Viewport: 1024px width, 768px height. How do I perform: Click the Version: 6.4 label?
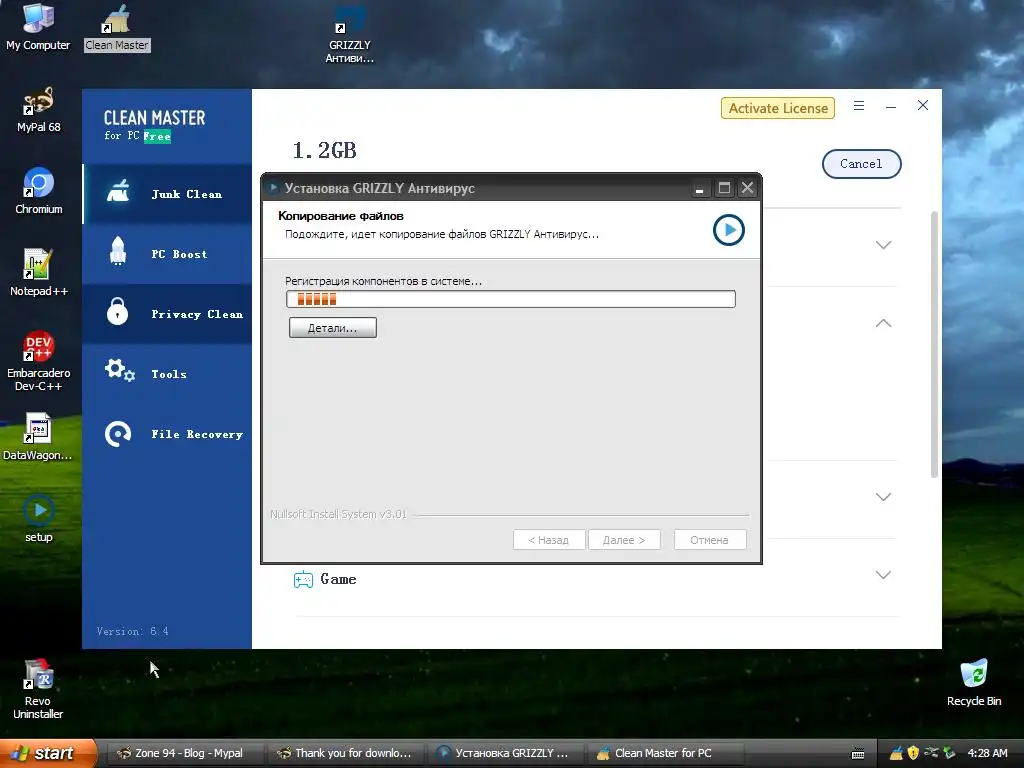[133, 632]
